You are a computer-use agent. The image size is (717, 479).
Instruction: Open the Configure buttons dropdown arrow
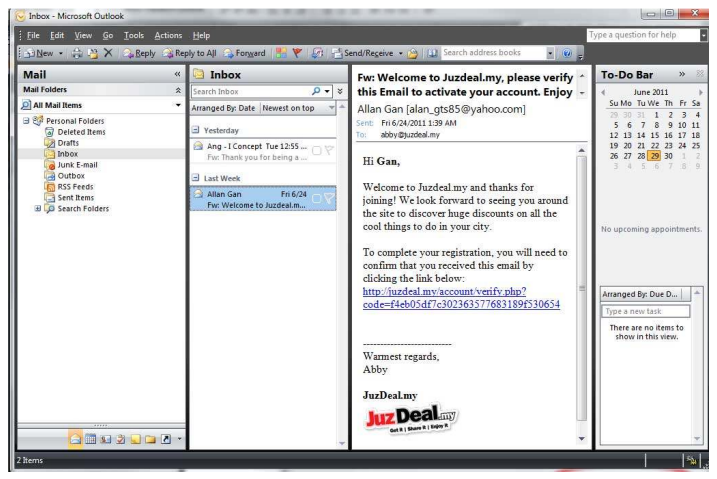pos(179,439)
